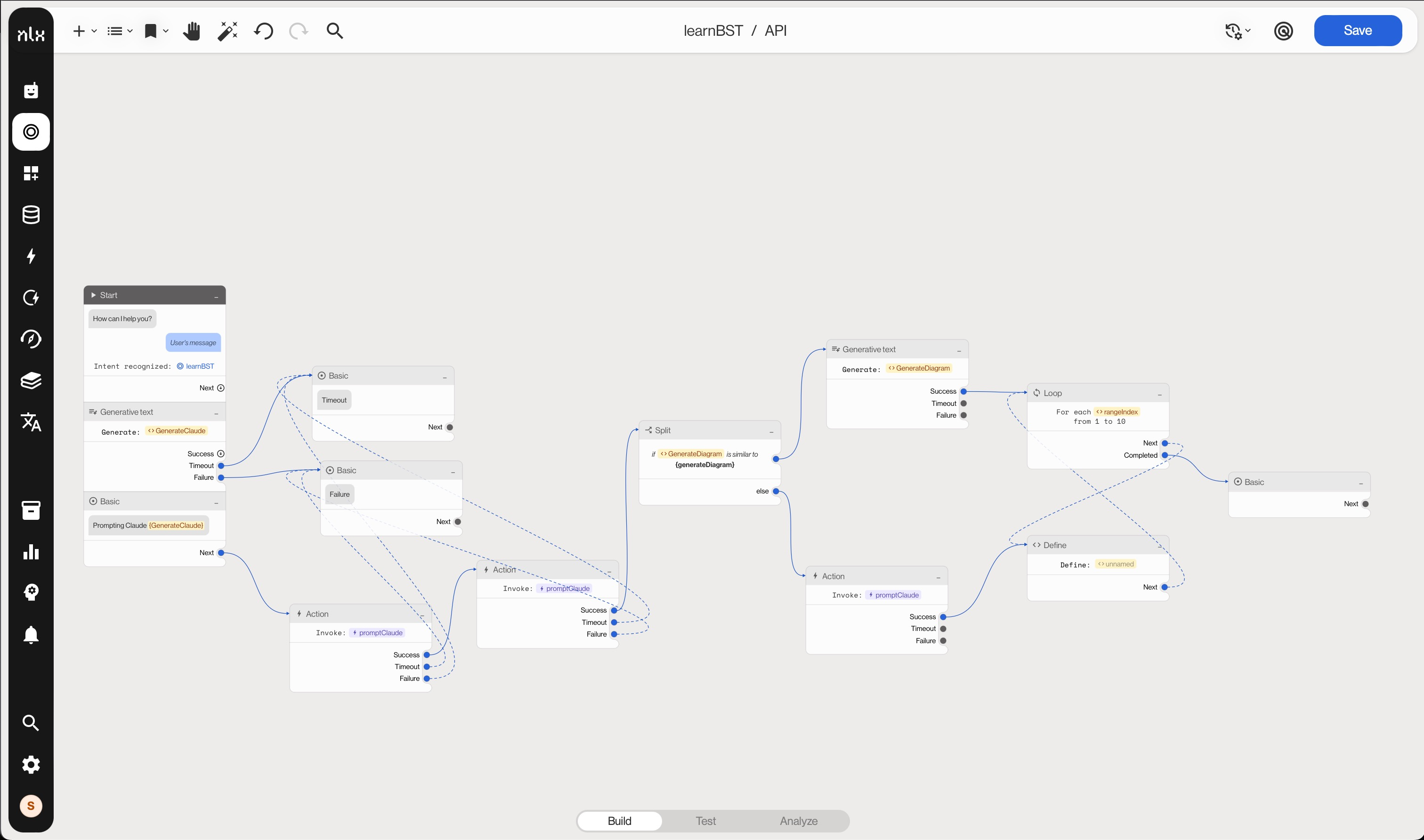Open the database icon in sidebar
This screenshot has width=1424, height=840.
31,215
